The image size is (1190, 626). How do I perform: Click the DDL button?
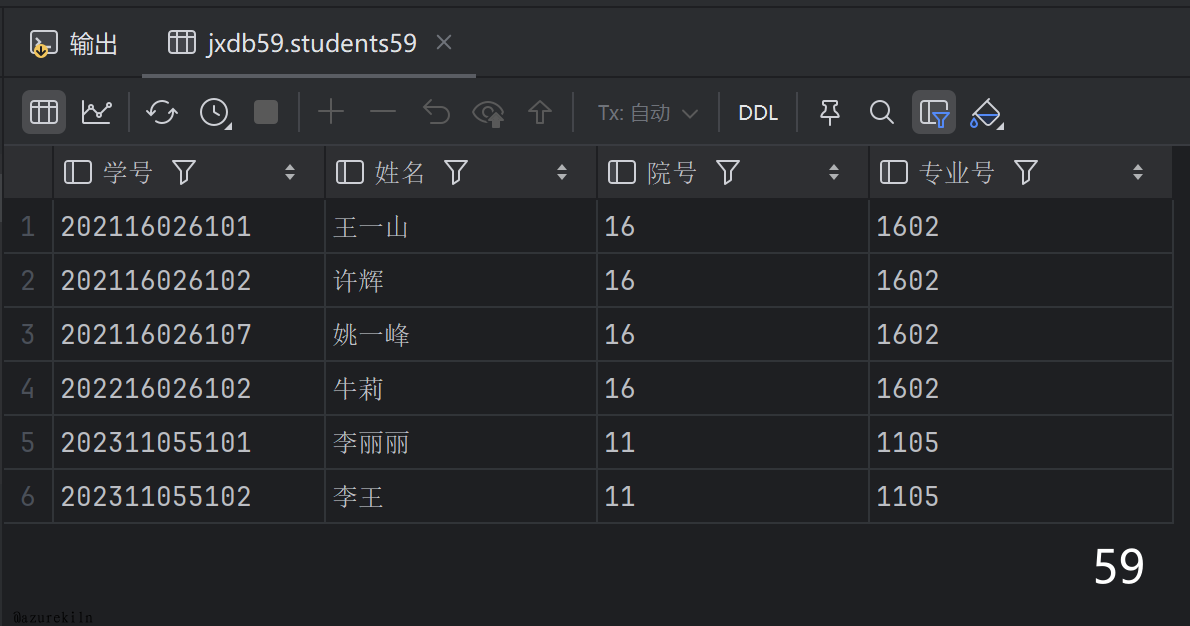pos(758,113)
